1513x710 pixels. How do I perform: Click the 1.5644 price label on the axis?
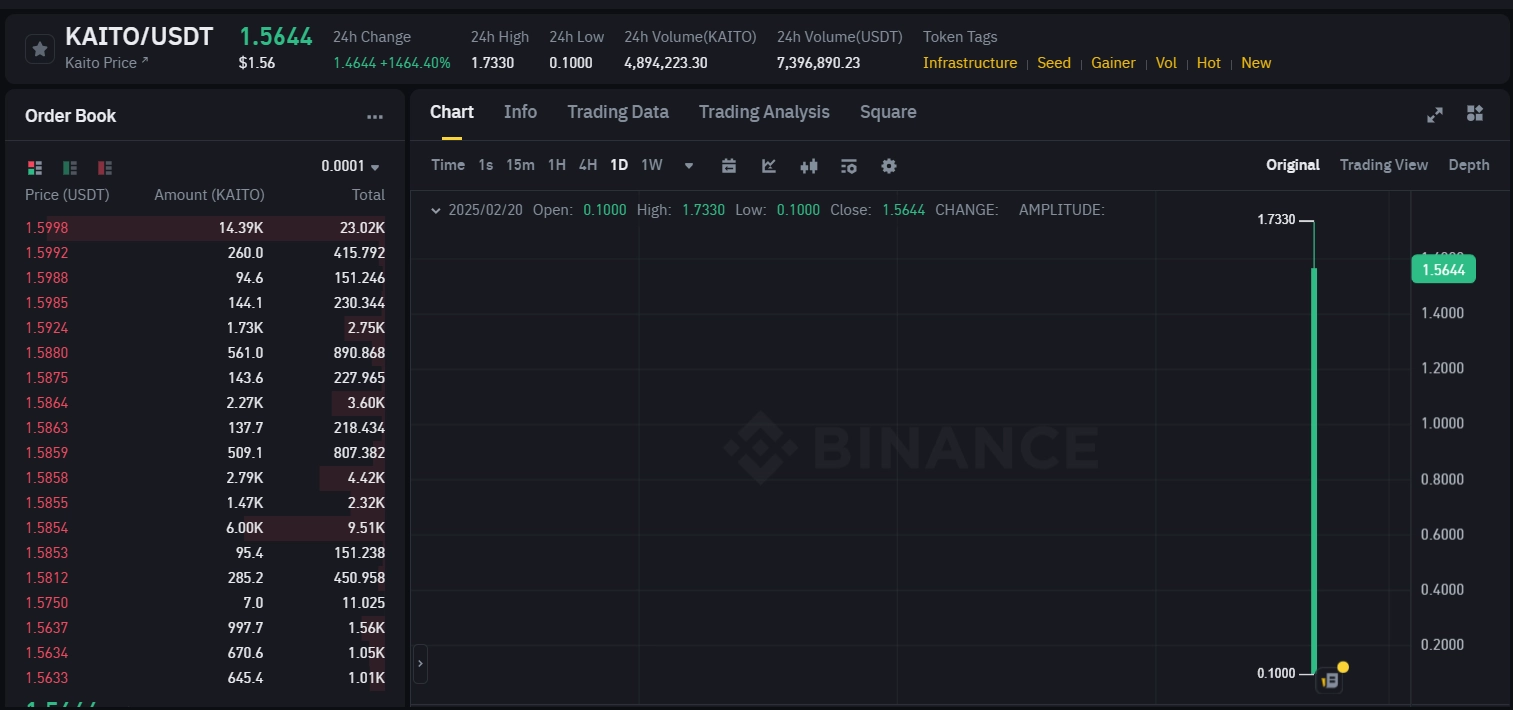coord(1443,269)
